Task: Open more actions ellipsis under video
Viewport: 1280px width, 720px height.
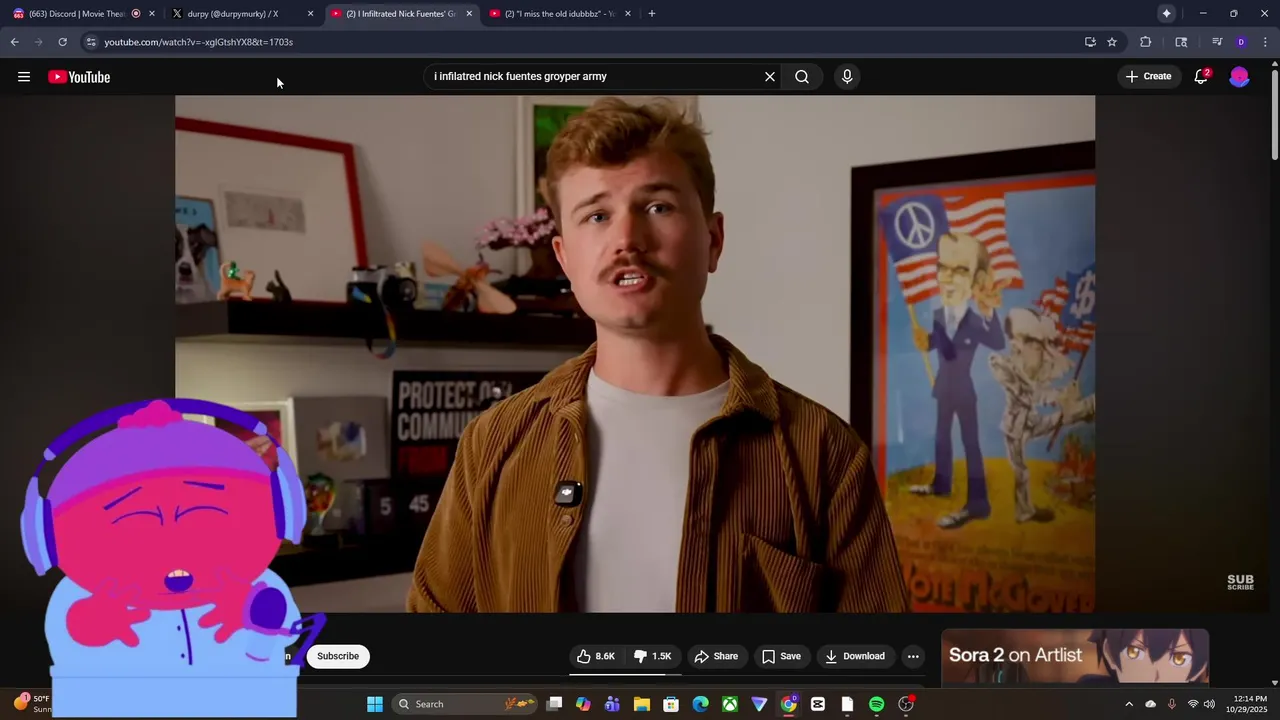Action: coord(913,656)
